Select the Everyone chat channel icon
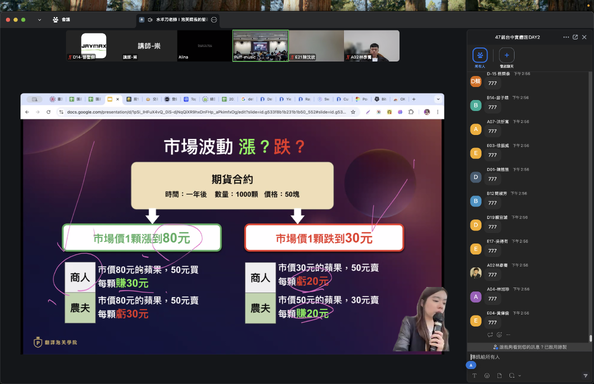Image resolution: width=594 pixels, height=384 pixels. point(480,55)
